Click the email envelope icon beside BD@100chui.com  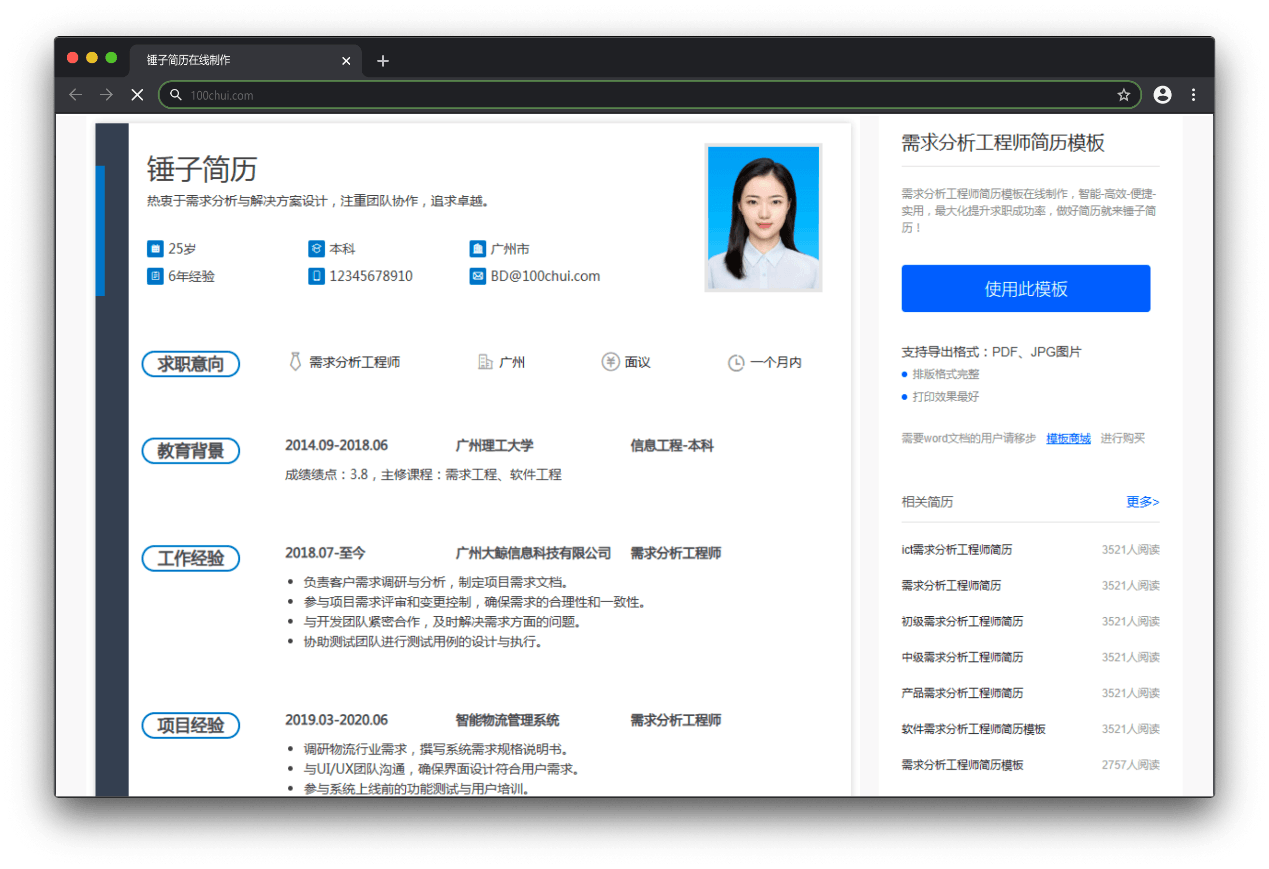(477, 277)
